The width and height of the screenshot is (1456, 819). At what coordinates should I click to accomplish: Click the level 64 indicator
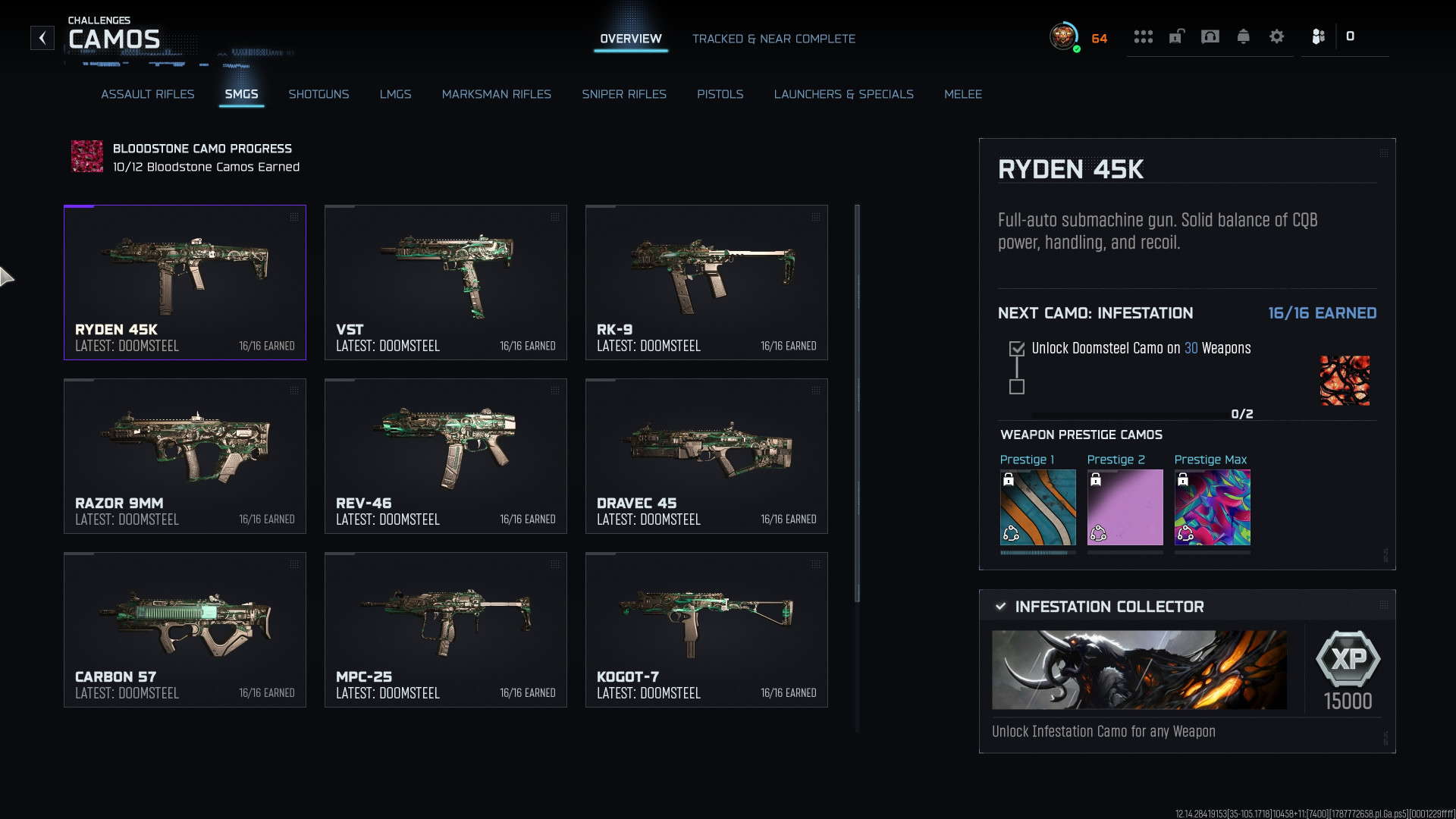pyautogui.click(x=1100, y=39)
